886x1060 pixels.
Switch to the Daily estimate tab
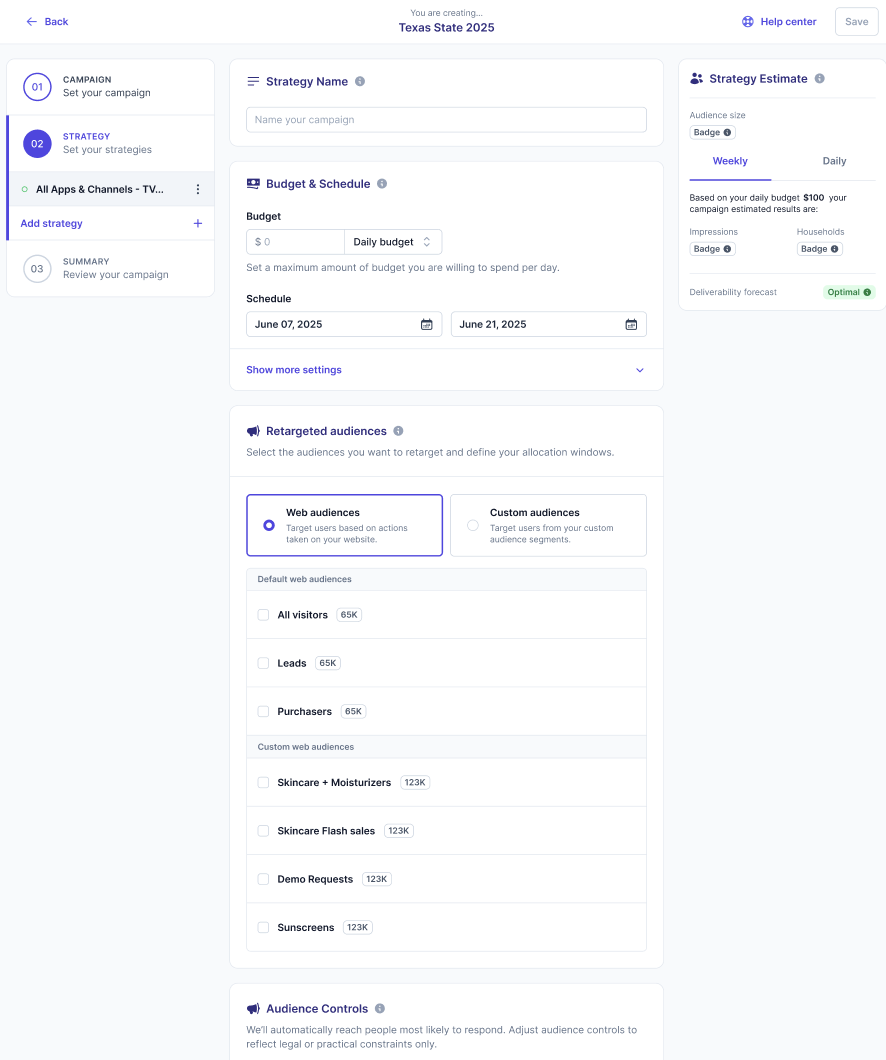coord(834,161)
